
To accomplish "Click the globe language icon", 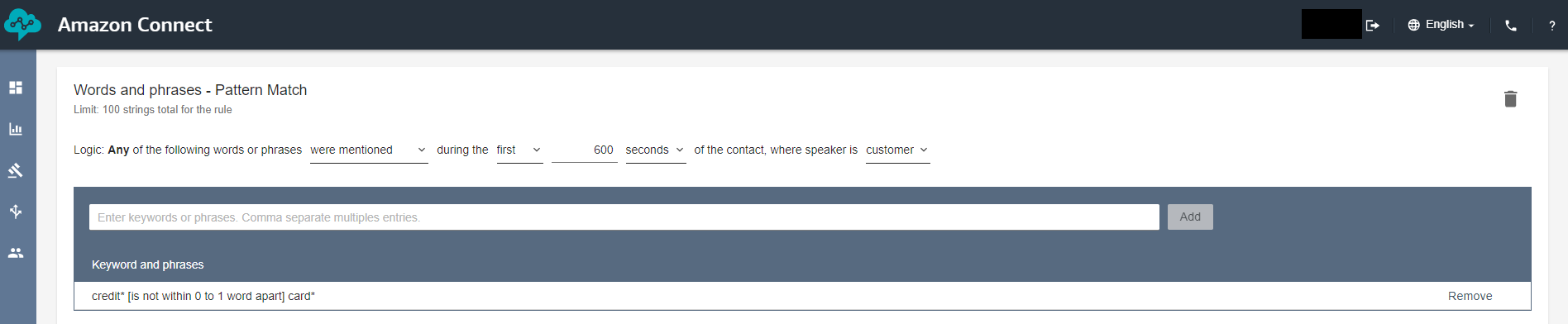I will (1413, 25).
